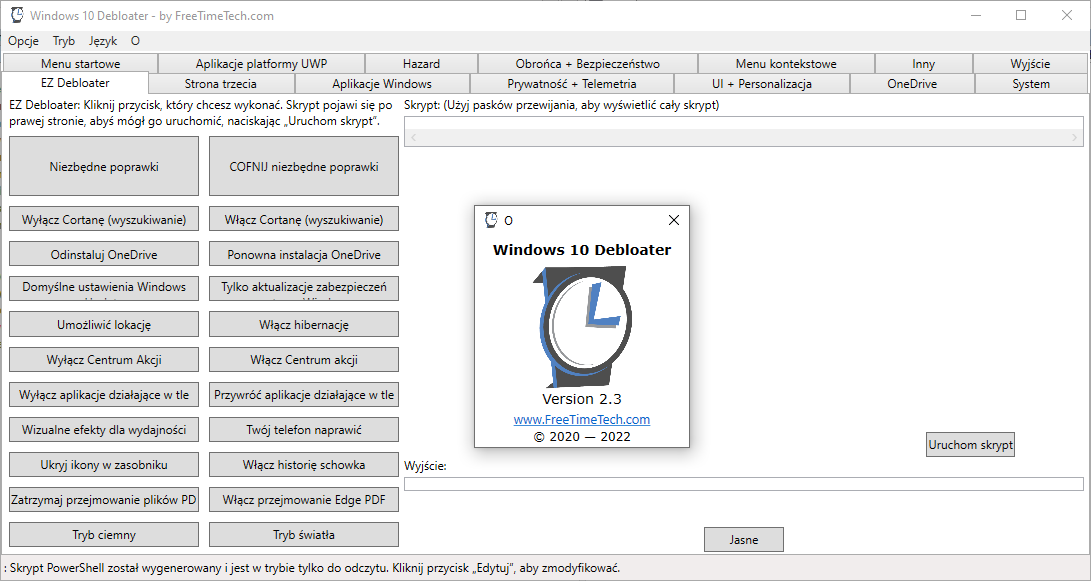Select the EZ Debloater tab

(x=75, y=83)
